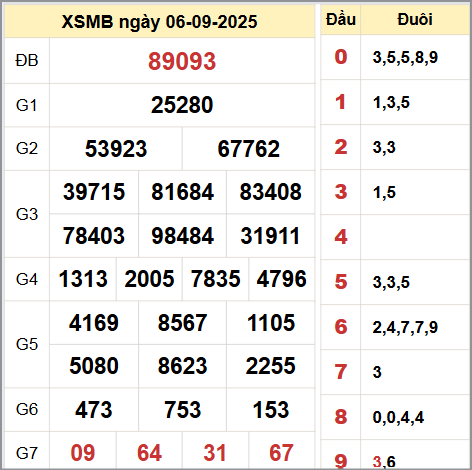This screenshot has height=470, width=472.
Task: Click G2 result 53923
Action: 116,149
